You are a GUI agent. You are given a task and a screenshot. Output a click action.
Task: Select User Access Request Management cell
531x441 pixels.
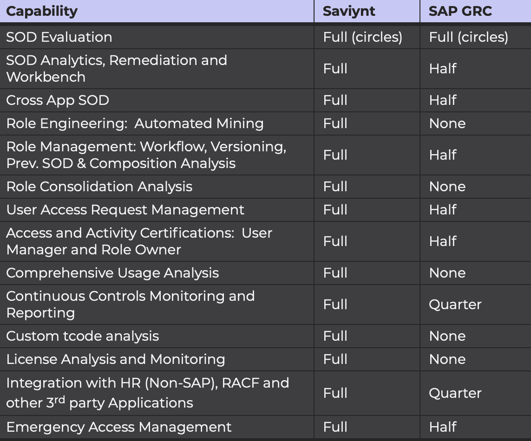[157, 210]
